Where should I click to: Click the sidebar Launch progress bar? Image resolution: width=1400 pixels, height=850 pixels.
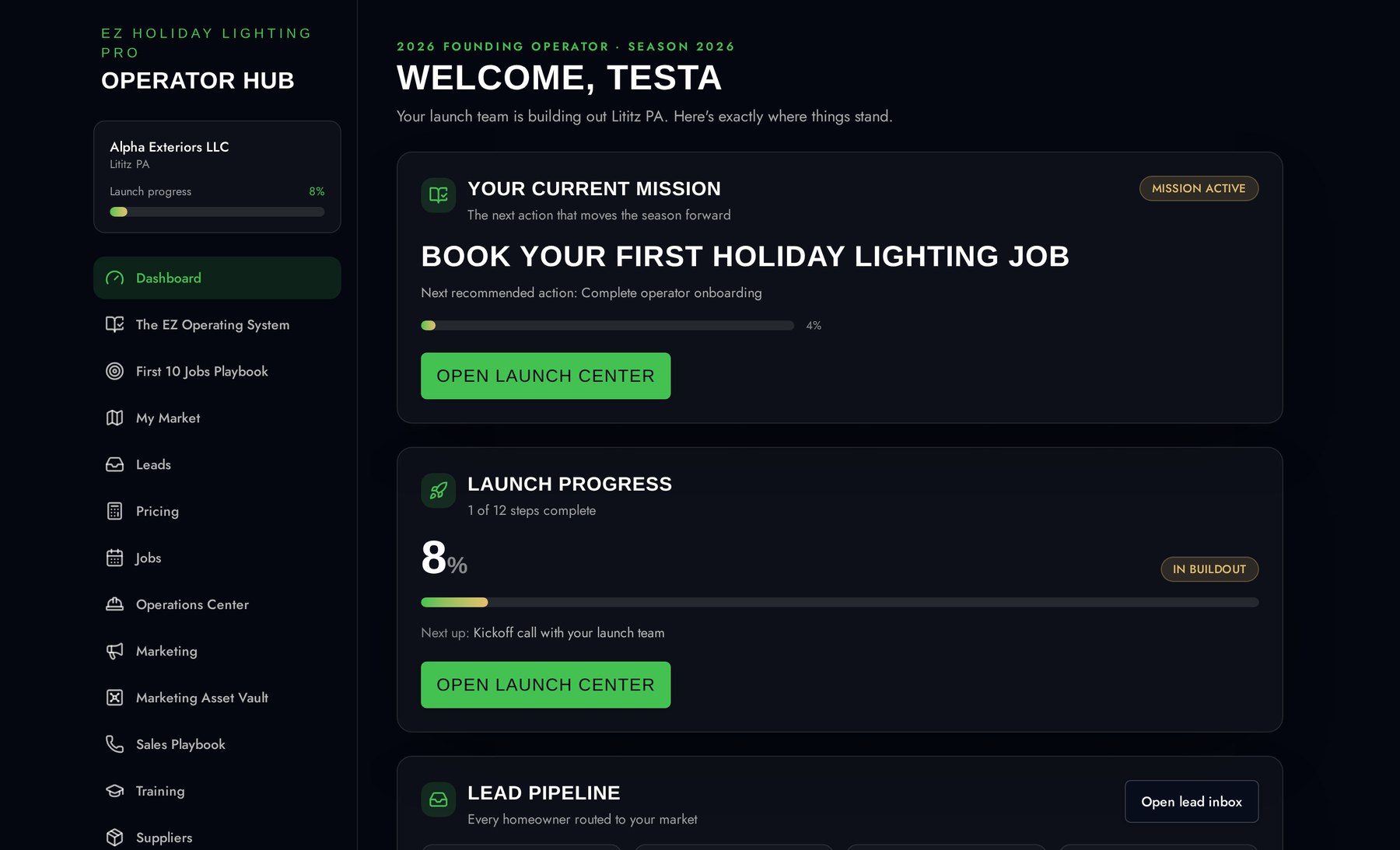coord(217,212)
